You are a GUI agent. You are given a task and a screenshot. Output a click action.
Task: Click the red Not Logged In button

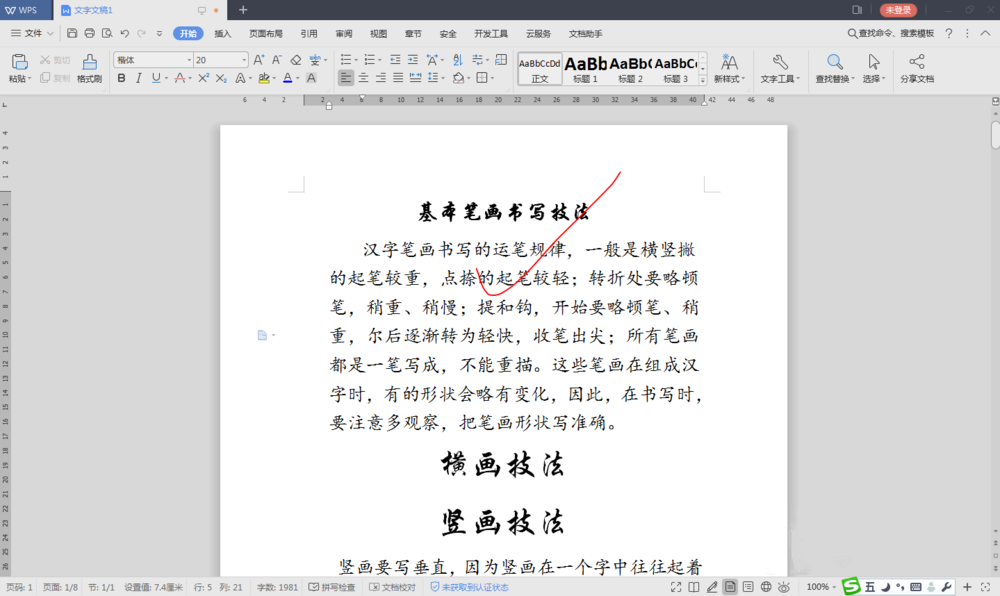[898, 10]
